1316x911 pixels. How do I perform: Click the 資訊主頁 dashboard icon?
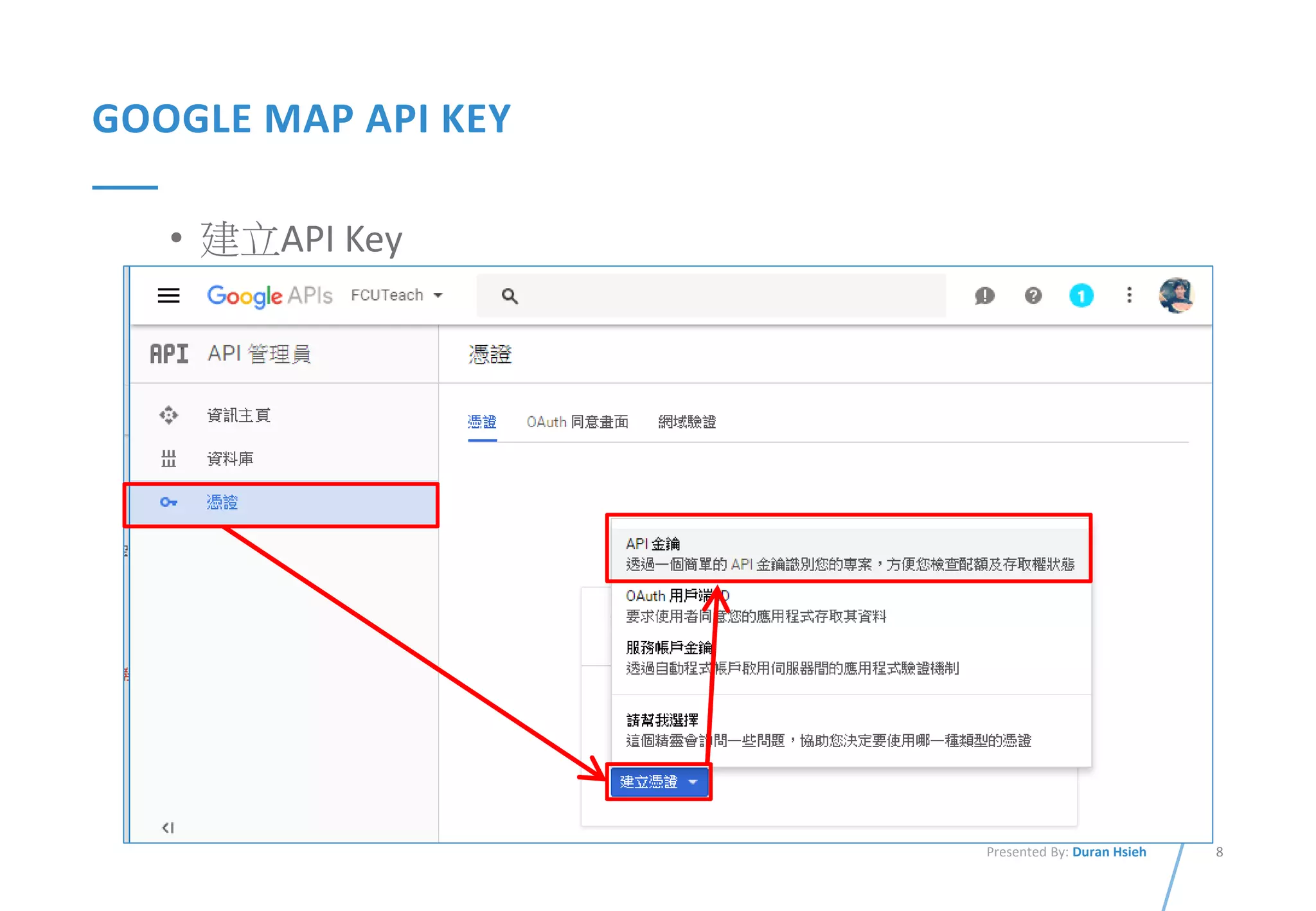pos(168,415)
